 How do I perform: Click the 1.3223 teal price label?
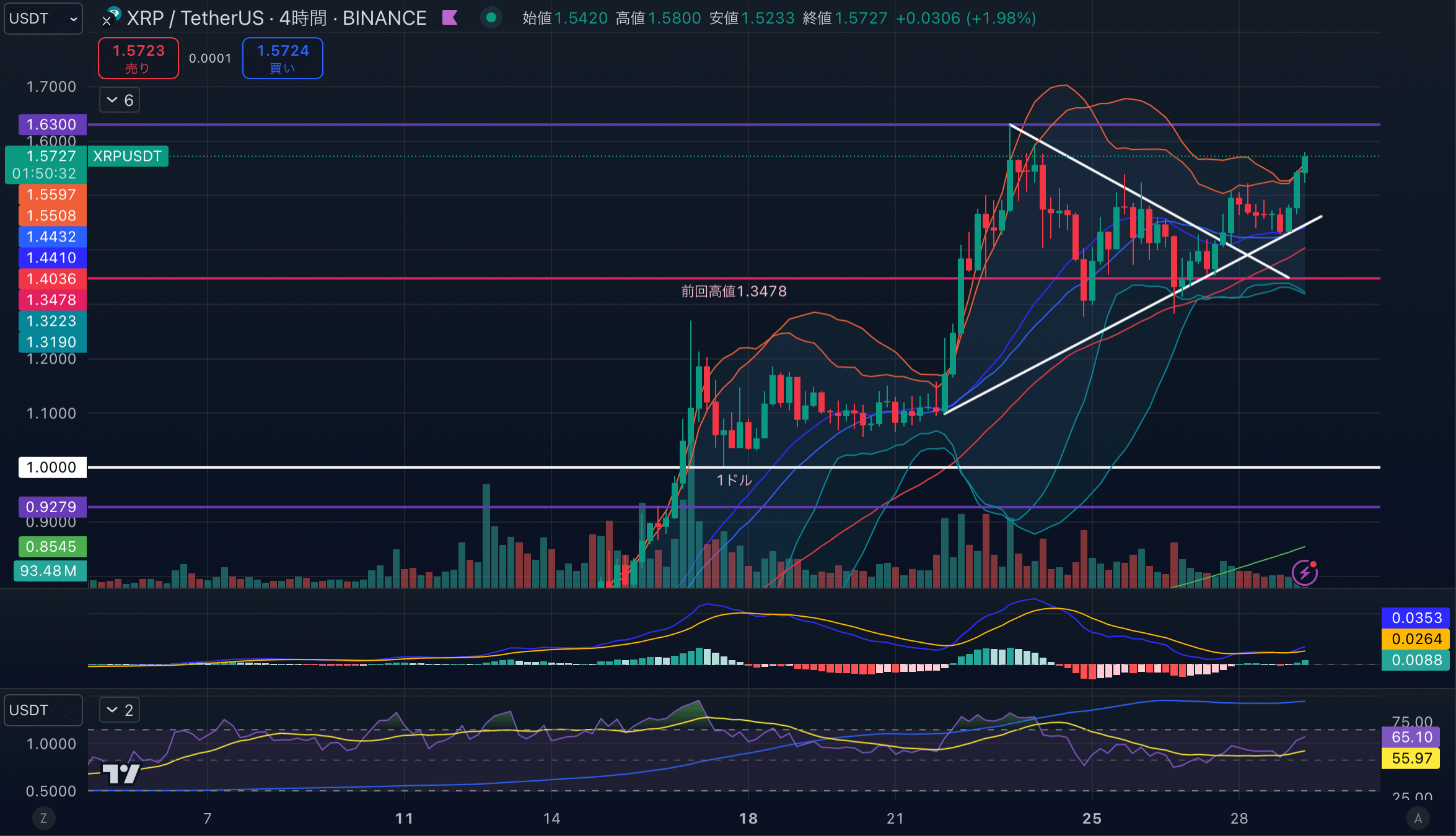click(x=52, y=321)
